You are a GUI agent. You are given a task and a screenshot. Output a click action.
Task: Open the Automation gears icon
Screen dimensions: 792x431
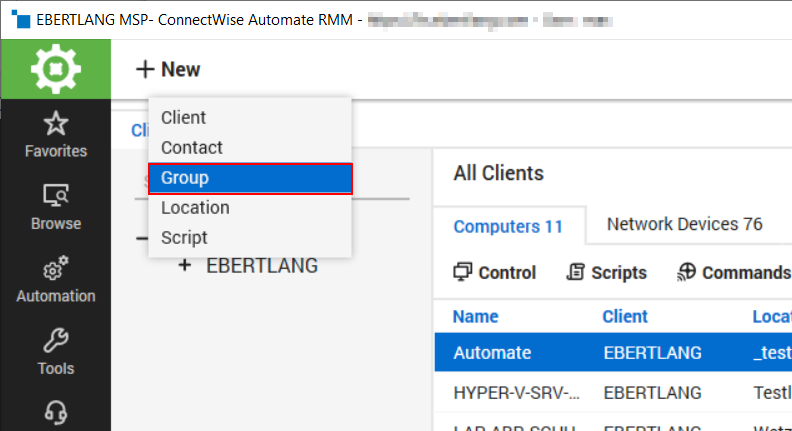[x=56, y=268]
